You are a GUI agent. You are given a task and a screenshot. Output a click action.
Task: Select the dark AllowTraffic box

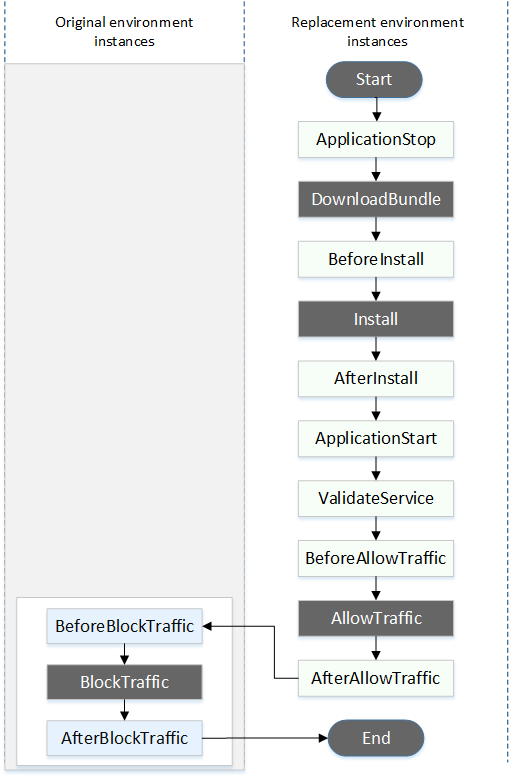click(376, 618)
